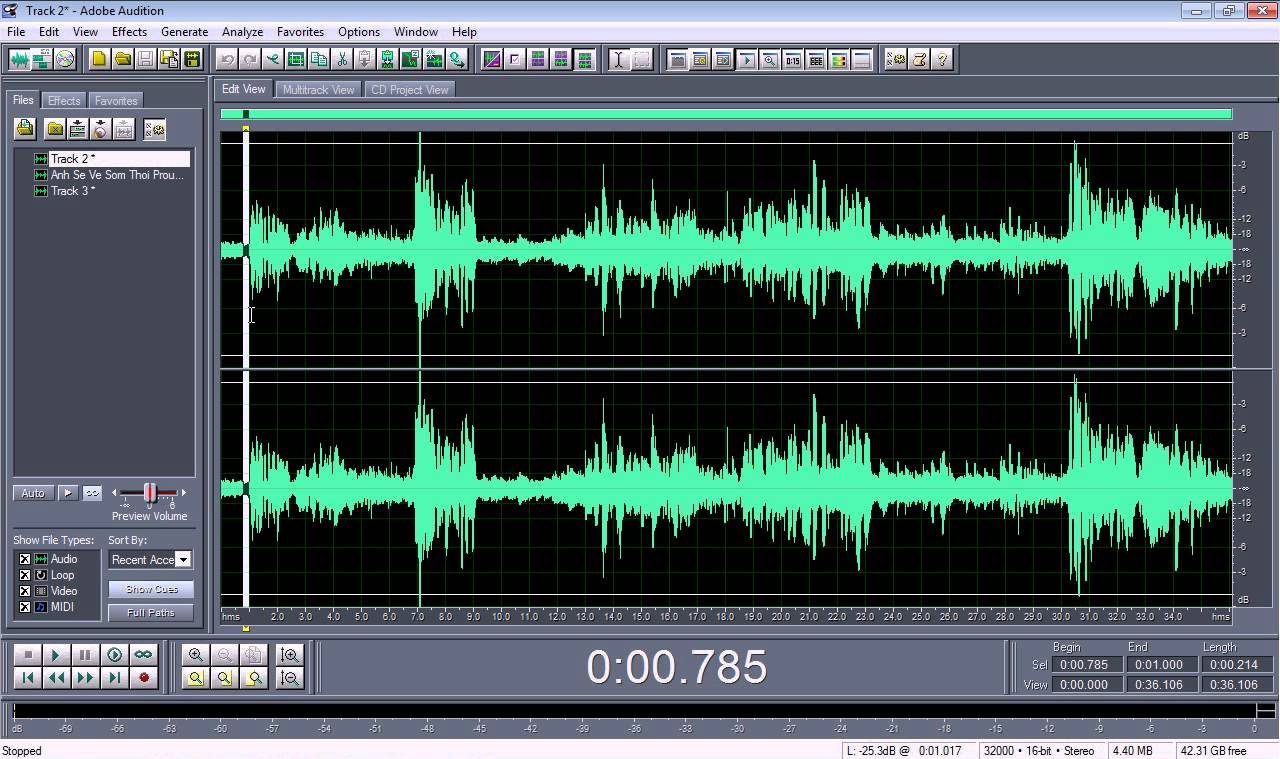This screenshot has height=759, width=1280.
Task: Click the Preview Volume slider handle
Action: [150, 492]
